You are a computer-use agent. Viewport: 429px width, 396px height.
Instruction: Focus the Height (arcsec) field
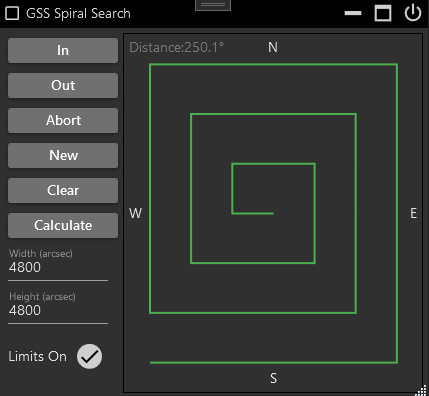(x=58, y=310)
